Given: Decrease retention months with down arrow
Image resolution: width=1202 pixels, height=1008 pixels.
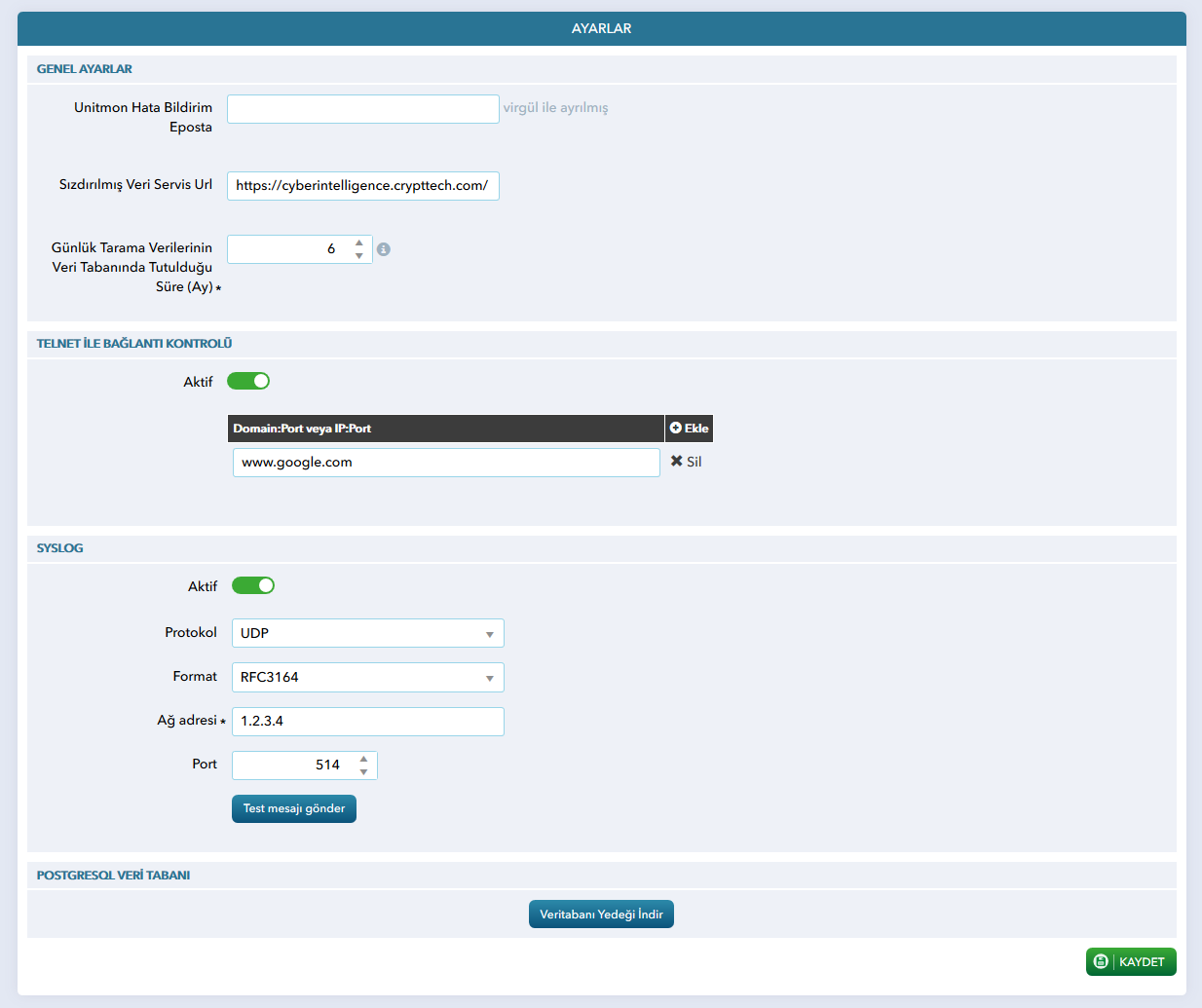Looking at the screenshot, I should click(x=359, y=256).
